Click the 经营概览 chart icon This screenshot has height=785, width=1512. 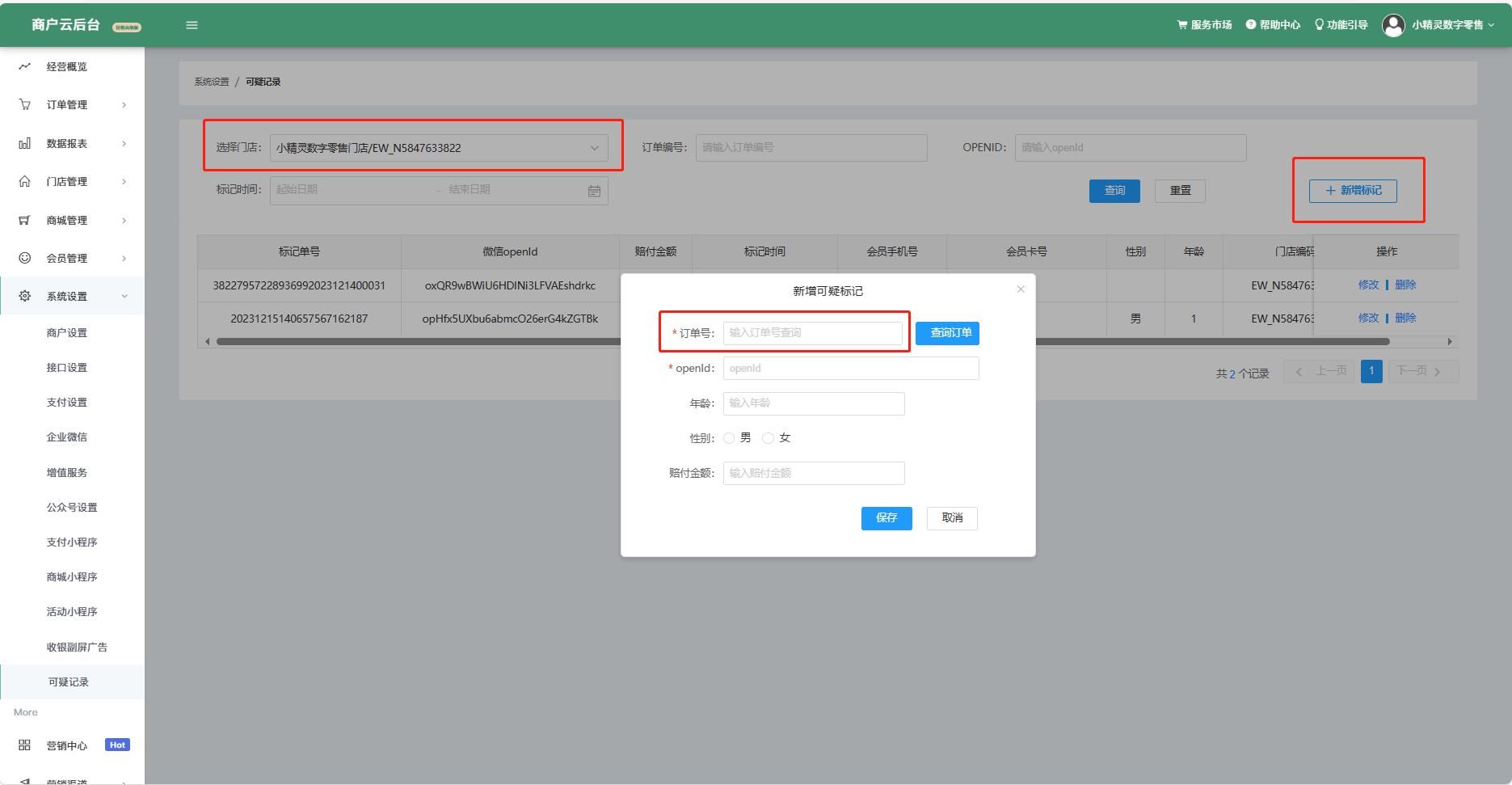(x=25, y=66)
